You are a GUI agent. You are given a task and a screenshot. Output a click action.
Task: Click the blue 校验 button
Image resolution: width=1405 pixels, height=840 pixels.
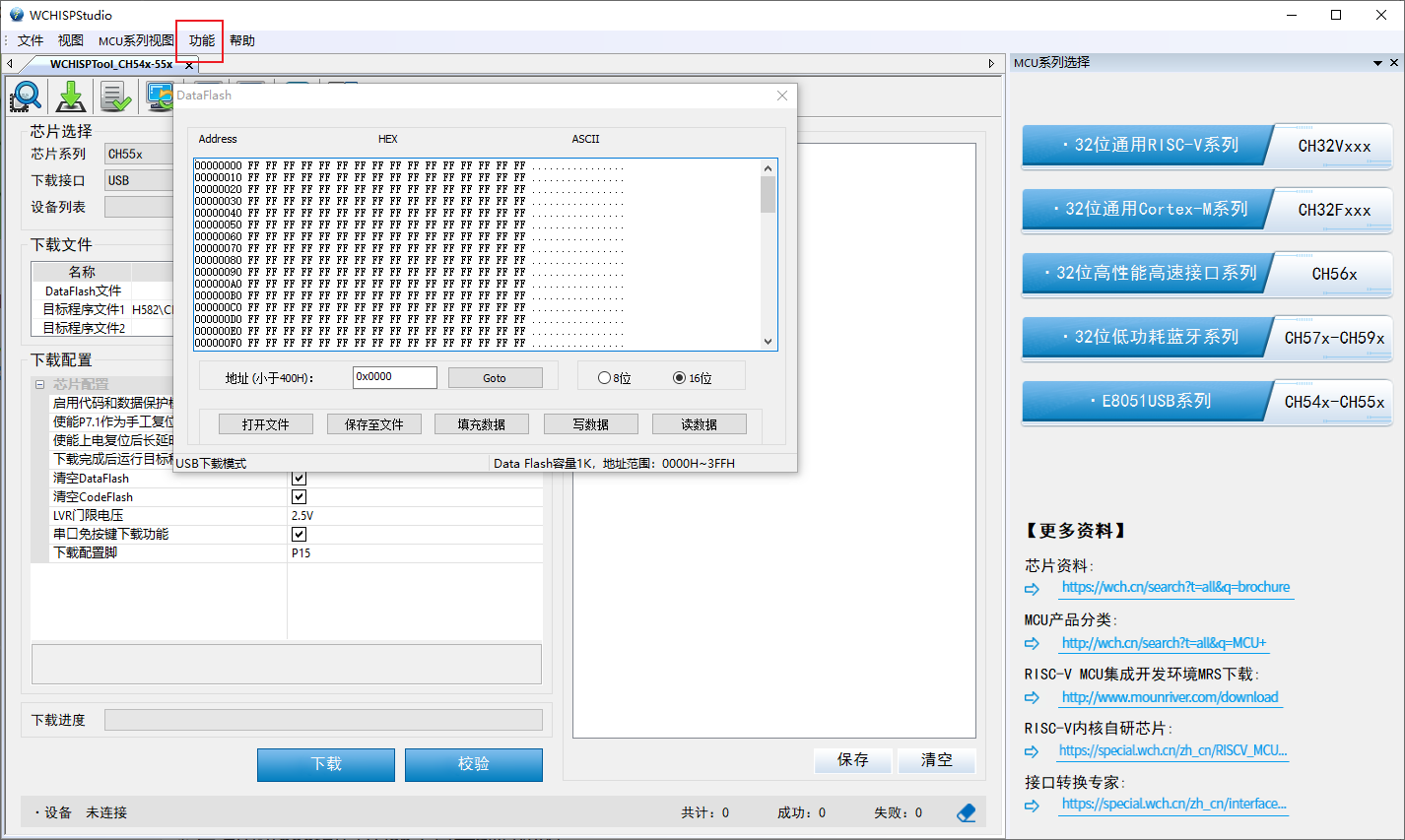[x=474, y=764]
